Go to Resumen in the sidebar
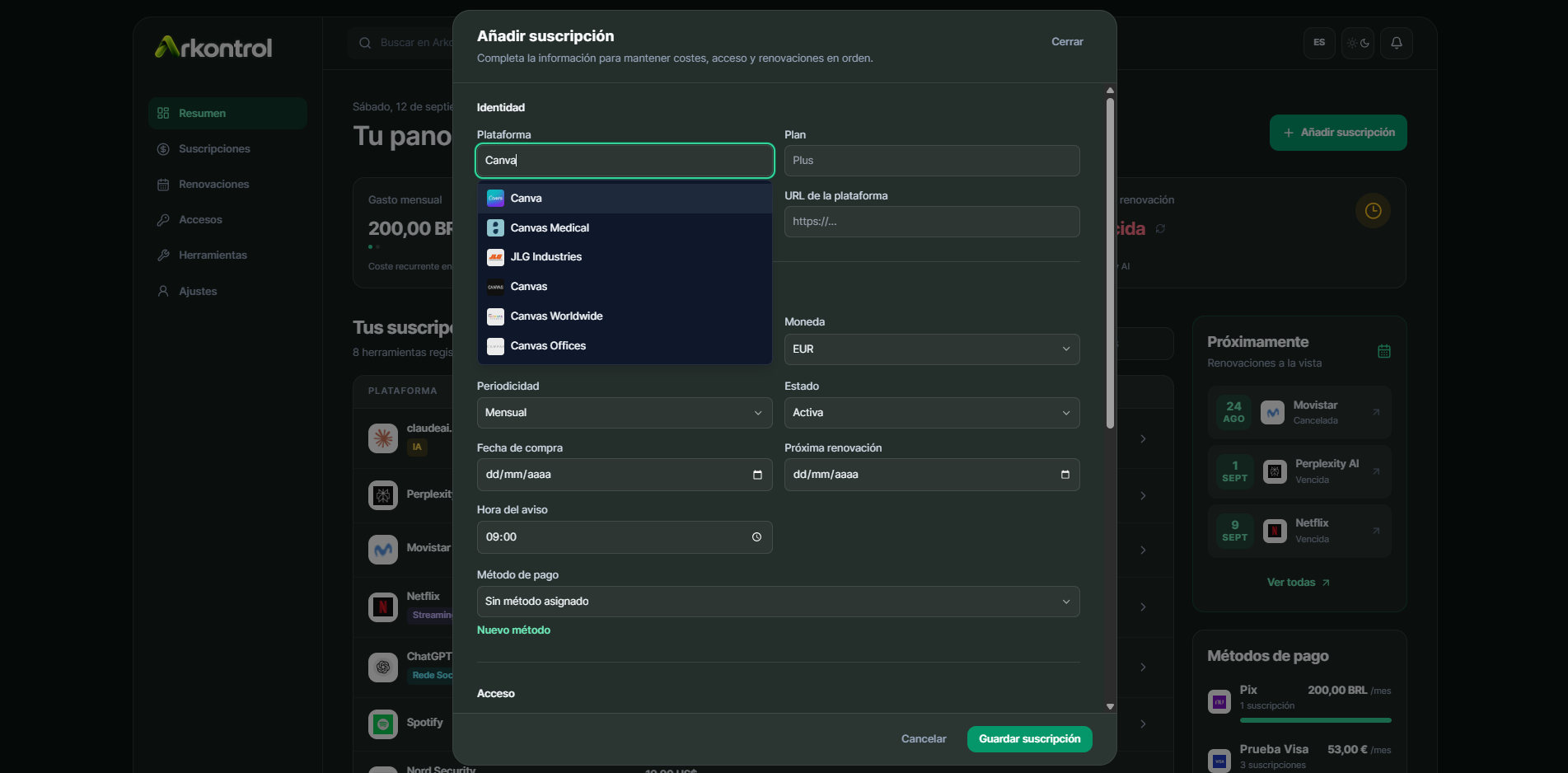 [227, 113]
